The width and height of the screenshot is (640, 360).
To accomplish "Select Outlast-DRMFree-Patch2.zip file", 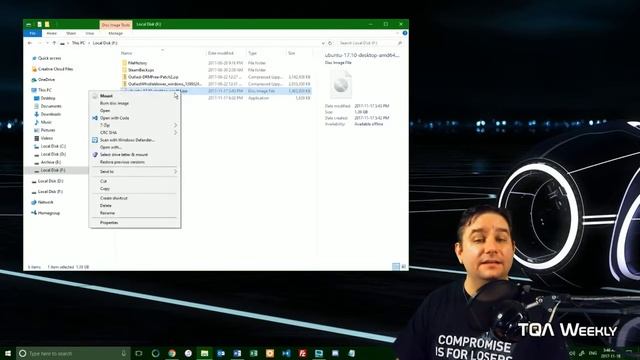I will pos(153,77).
